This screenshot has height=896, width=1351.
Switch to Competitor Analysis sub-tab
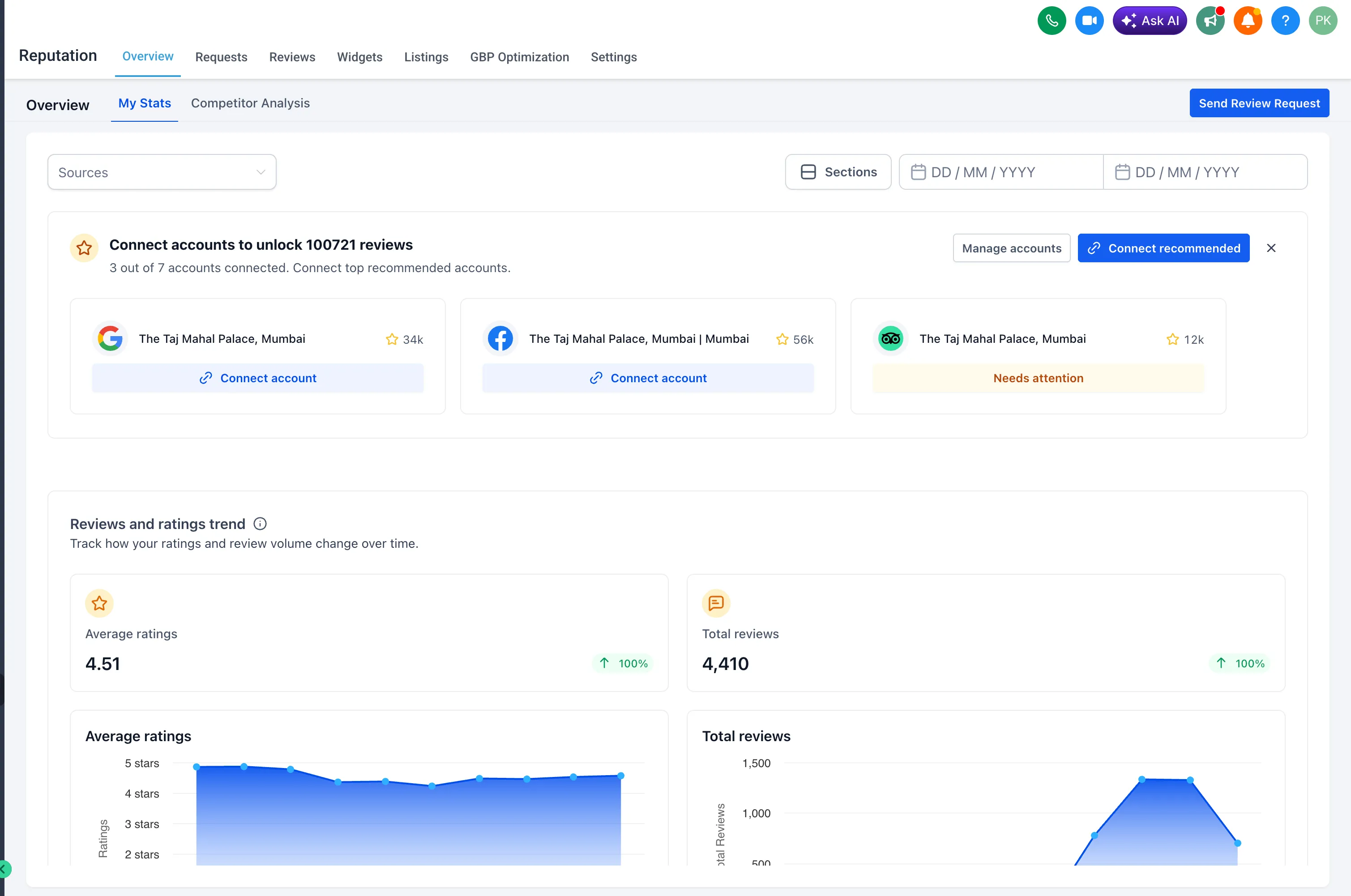point(250,103)
